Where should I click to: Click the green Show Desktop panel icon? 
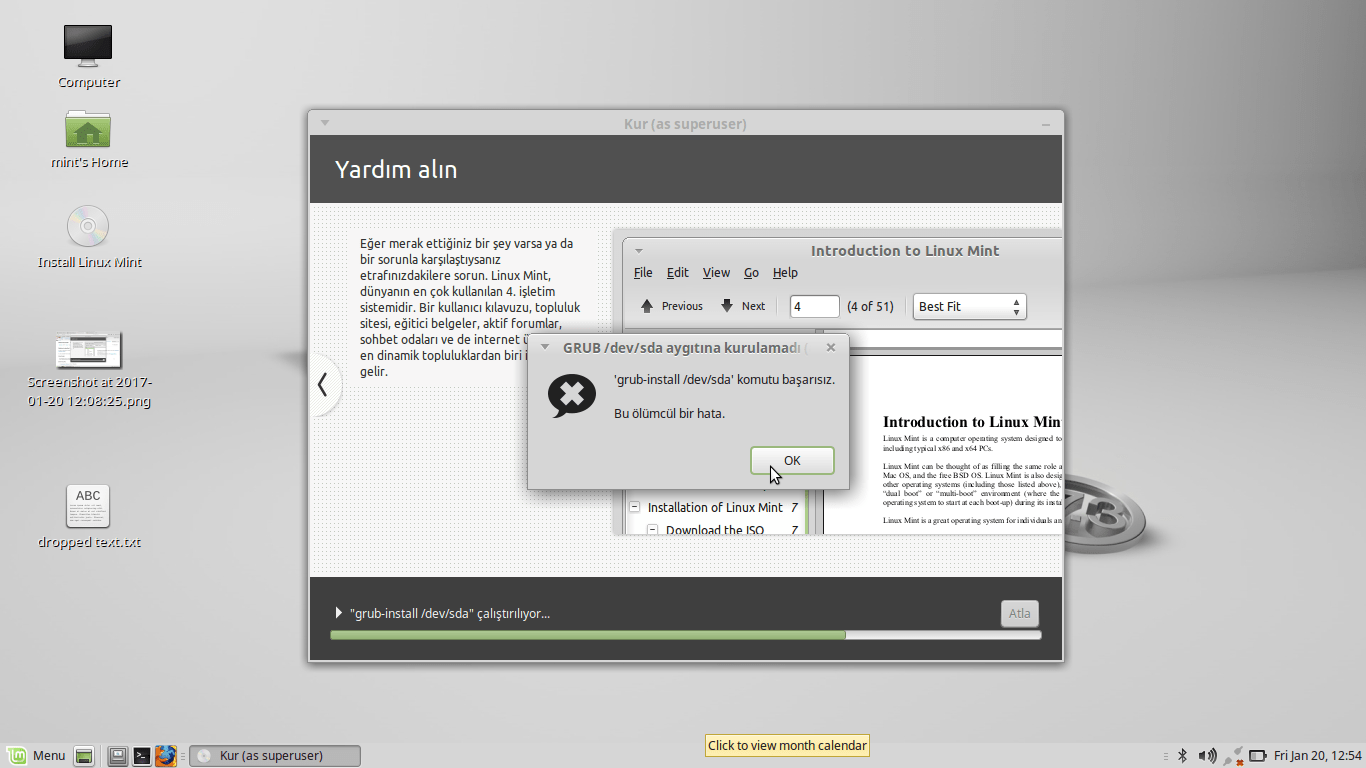click(x=85, y=756)
